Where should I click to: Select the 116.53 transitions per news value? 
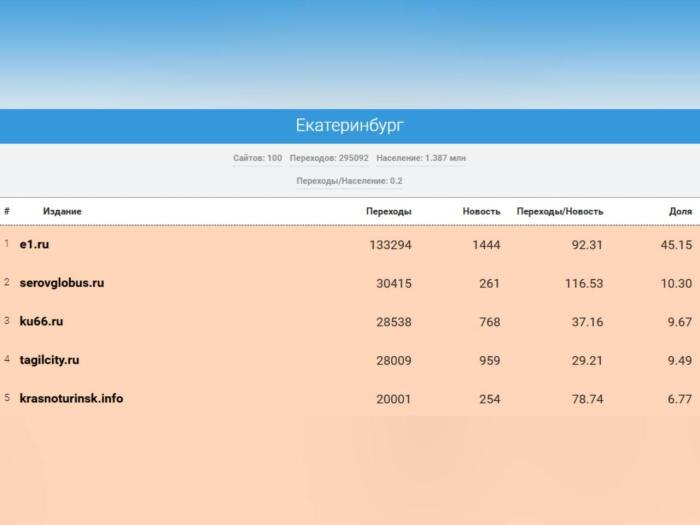pyautogui.click(x=584, y=283)
